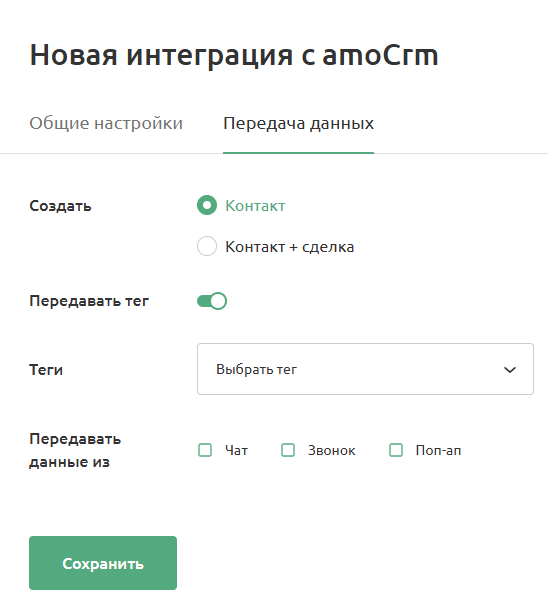The width and height of the screenshot is (548, 604).
Task: Click the Передавать тег field label
Action: tap(89, 301)
